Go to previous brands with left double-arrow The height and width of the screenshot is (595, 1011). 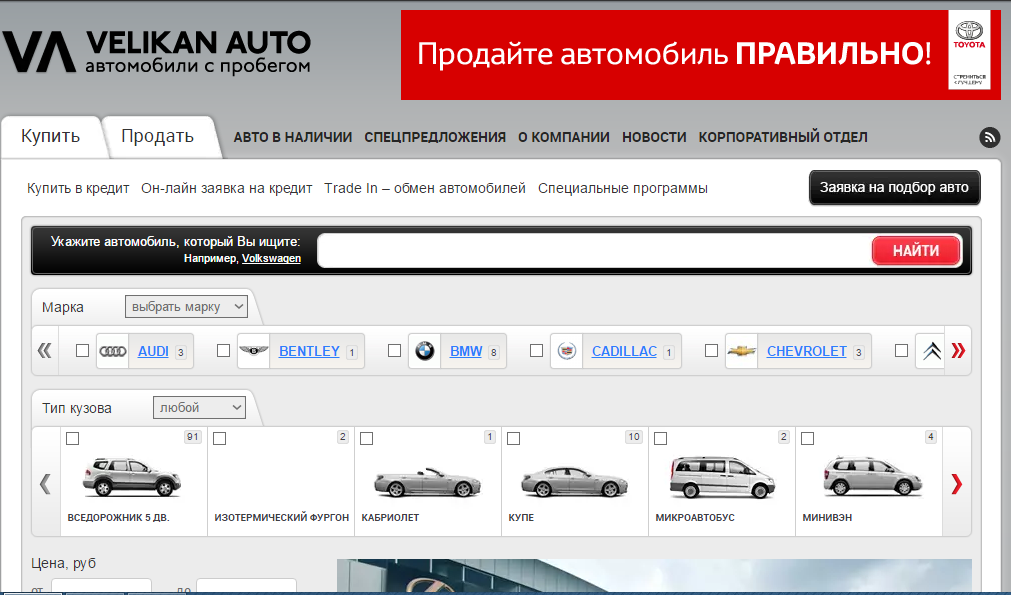(44, 351)
